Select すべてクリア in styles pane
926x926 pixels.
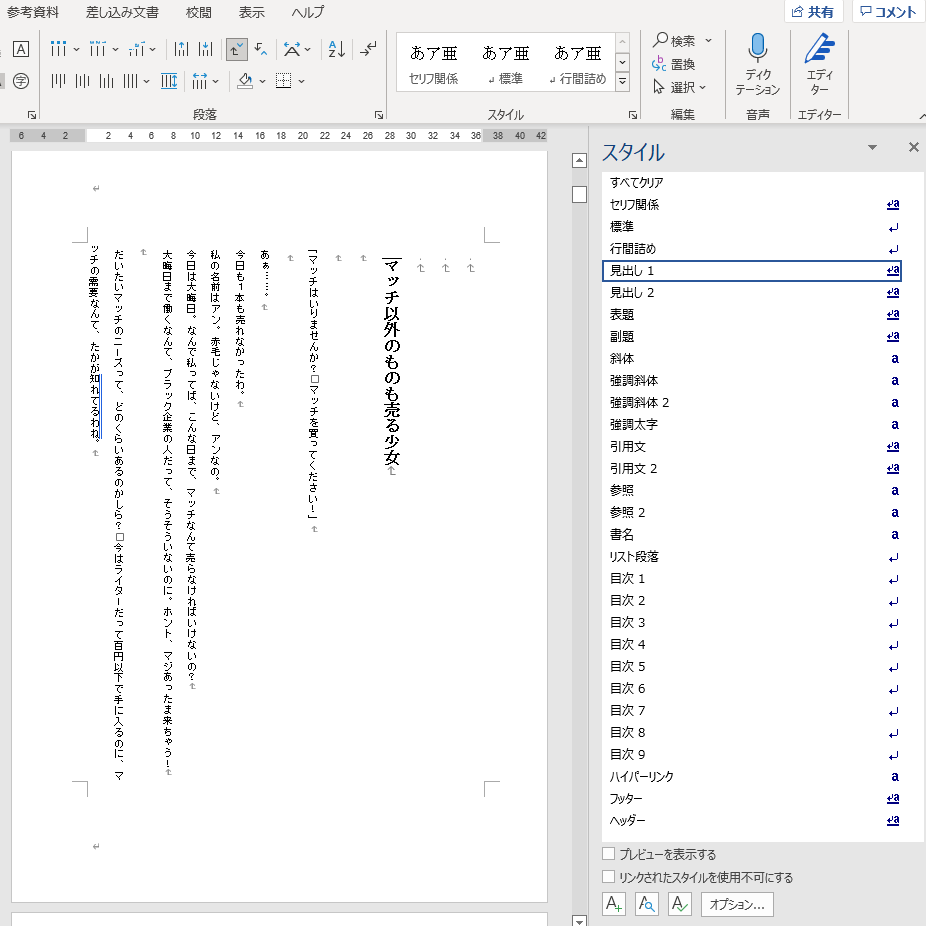click(x=752, y=182)
